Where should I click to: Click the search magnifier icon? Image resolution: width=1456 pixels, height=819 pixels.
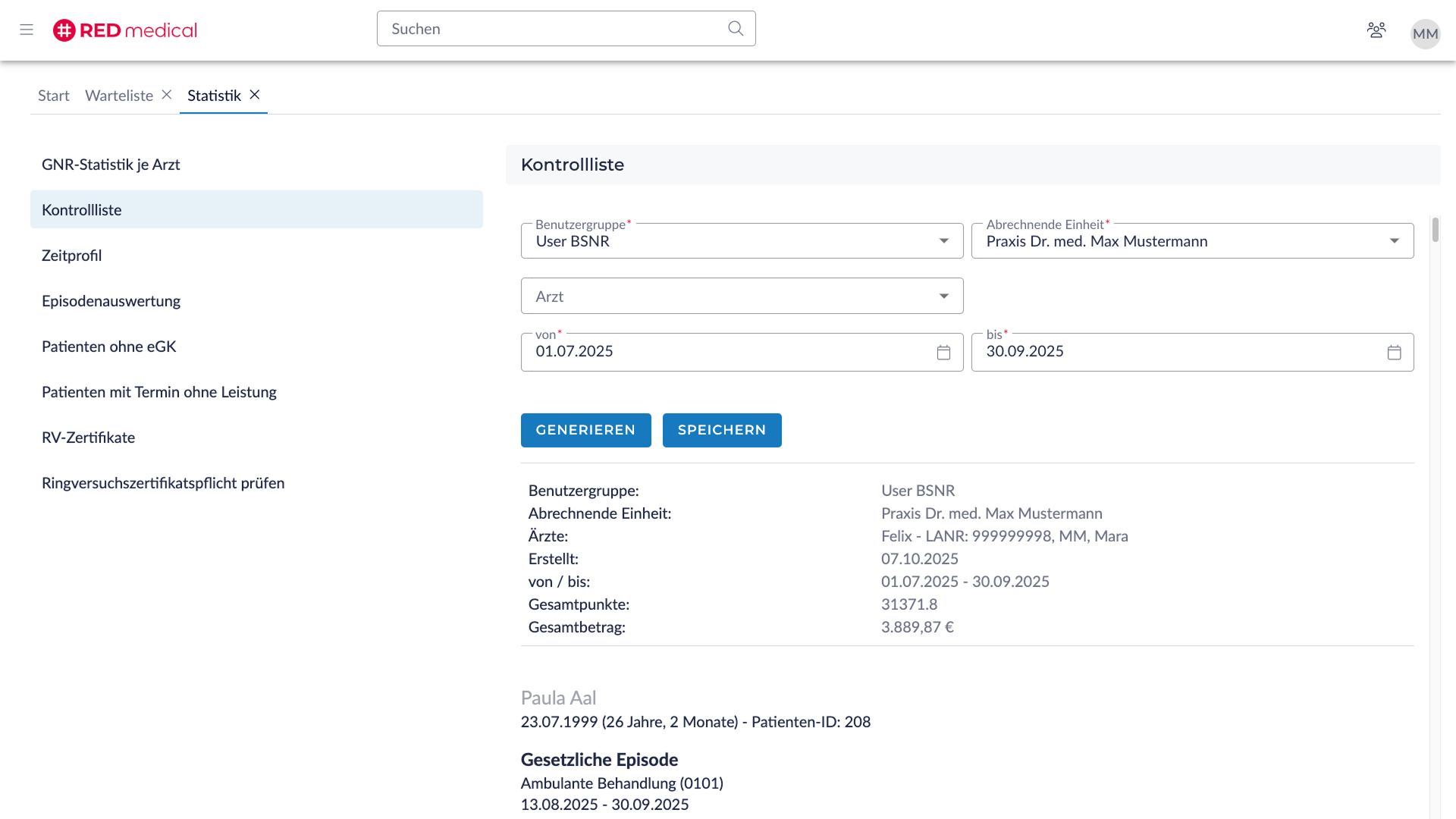735,29
